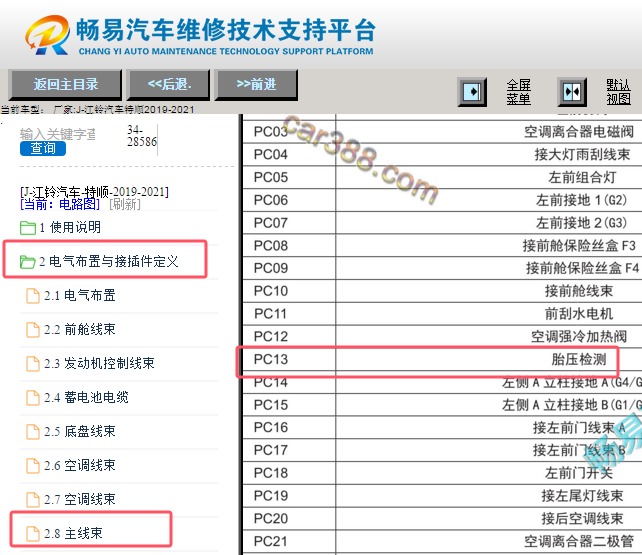Open the 当前：电路图 link
The image size is (642, 555).
pyautogui.click(x=60, y=204)
